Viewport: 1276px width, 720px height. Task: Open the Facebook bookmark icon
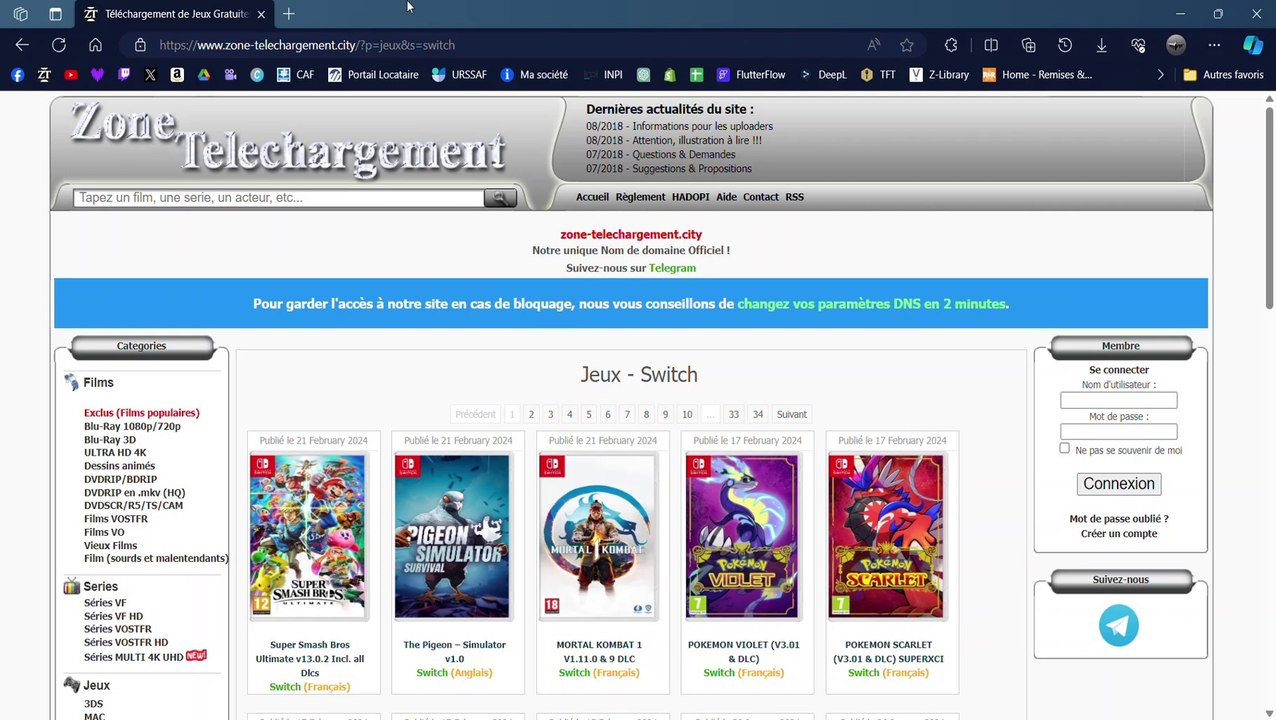click(17, 74)
